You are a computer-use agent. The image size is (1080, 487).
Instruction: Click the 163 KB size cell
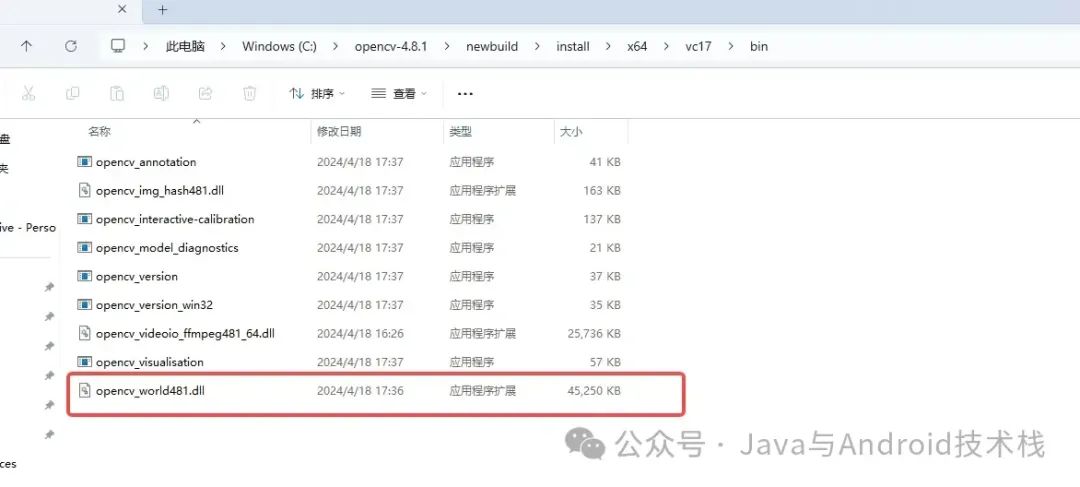602,191
